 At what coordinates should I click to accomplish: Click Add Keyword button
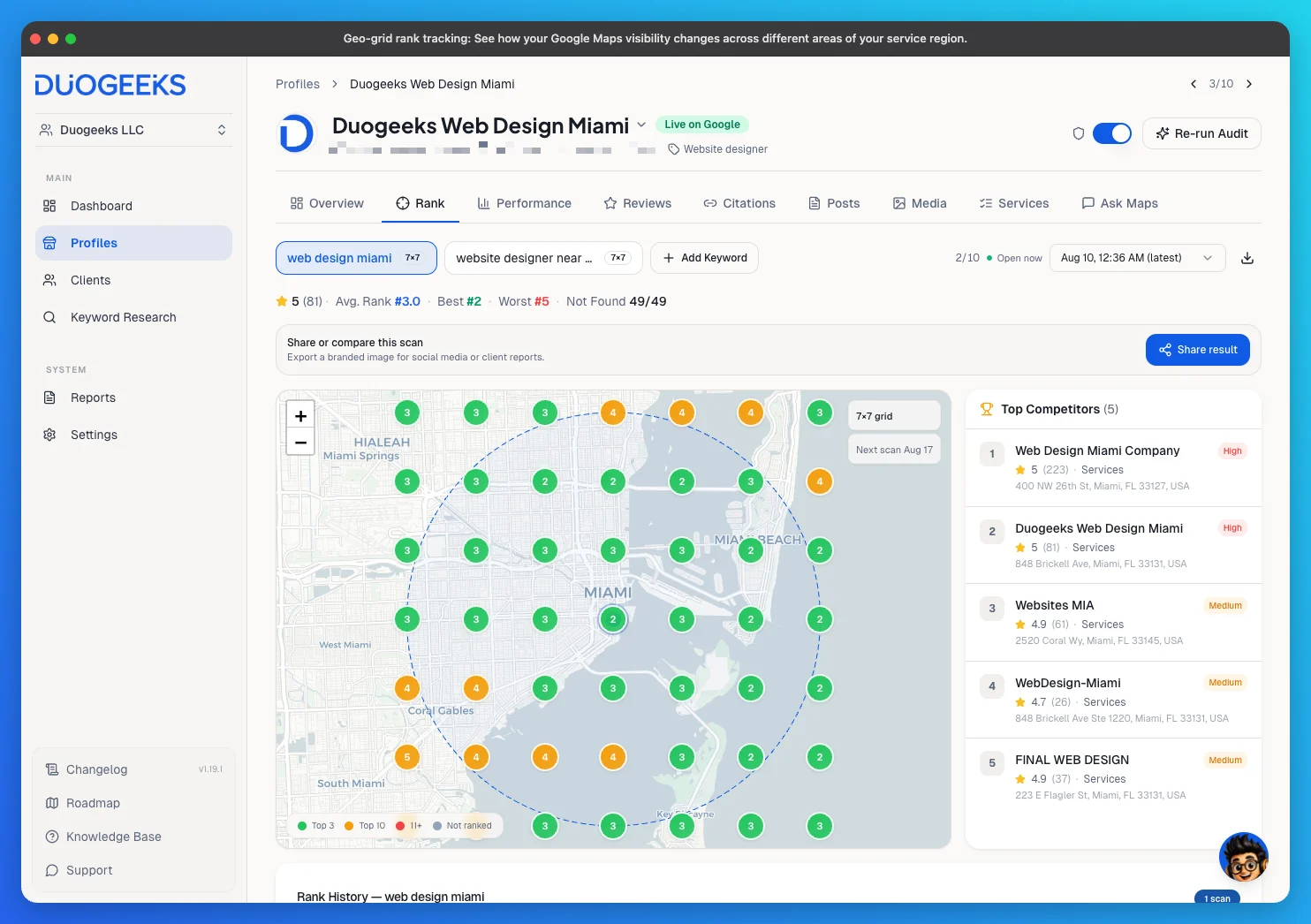click(x=705, y=258)
